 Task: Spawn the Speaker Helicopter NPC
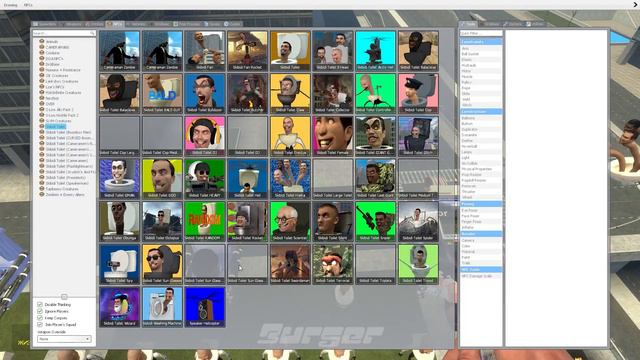pos(204,307)
